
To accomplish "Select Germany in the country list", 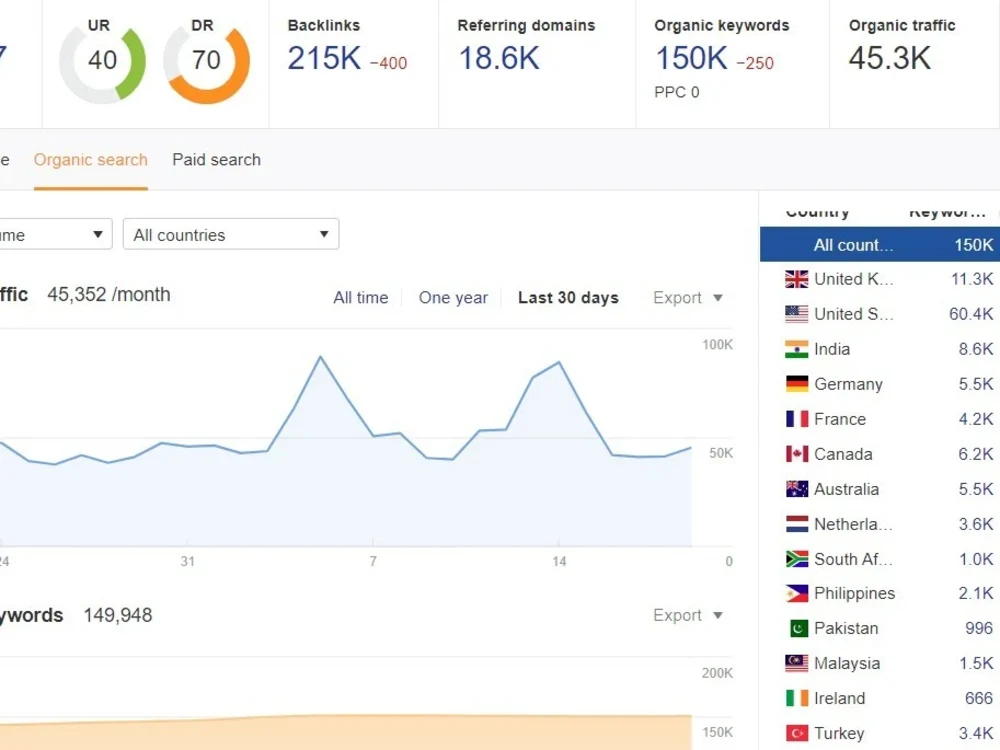I will 848,385.
